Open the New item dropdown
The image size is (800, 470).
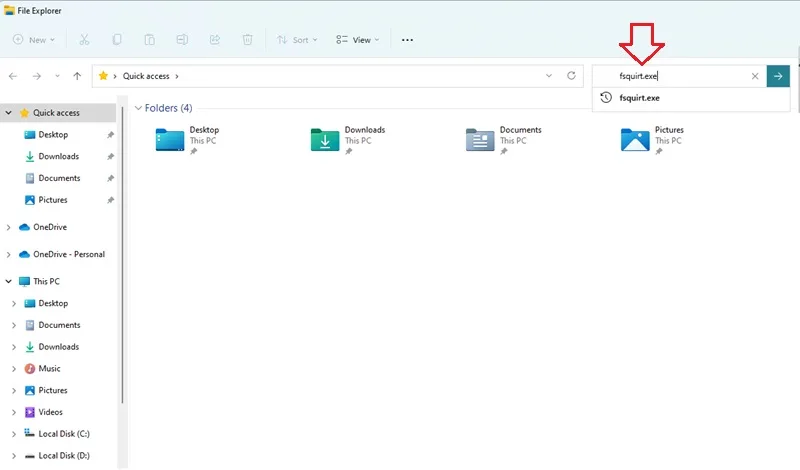[x=34, y=40]
